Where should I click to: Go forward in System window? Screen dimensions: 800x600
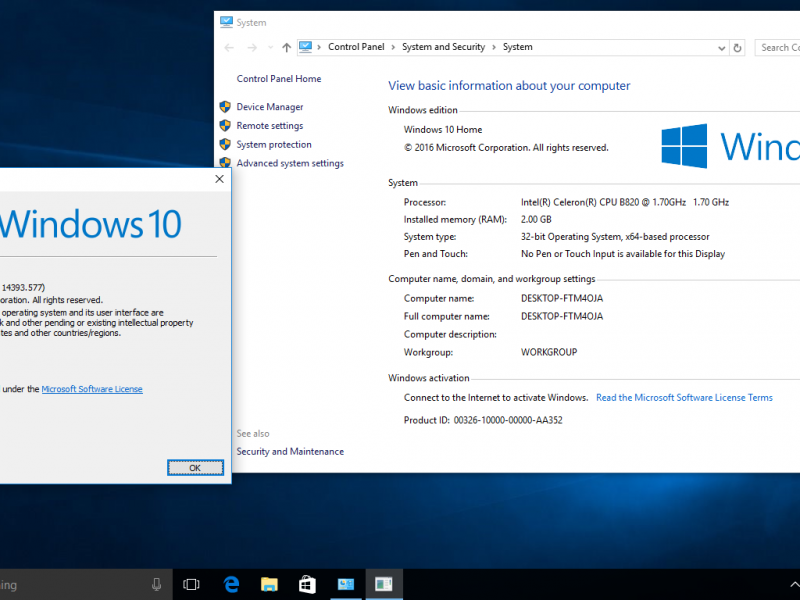[252, 47]
